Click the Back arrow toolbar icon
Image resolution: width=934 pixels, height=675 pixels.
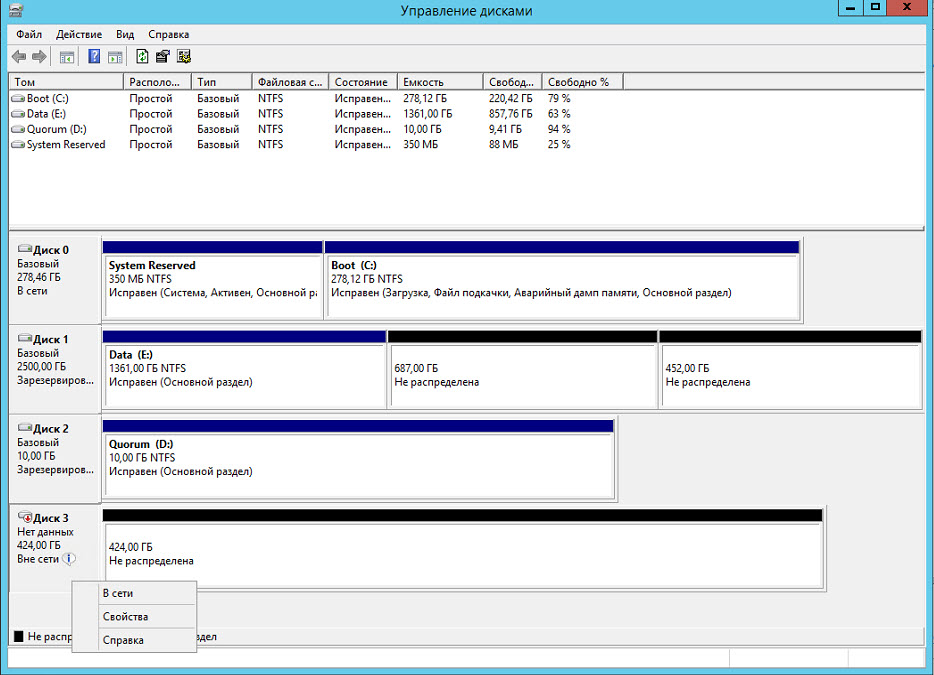pos(19,57)
